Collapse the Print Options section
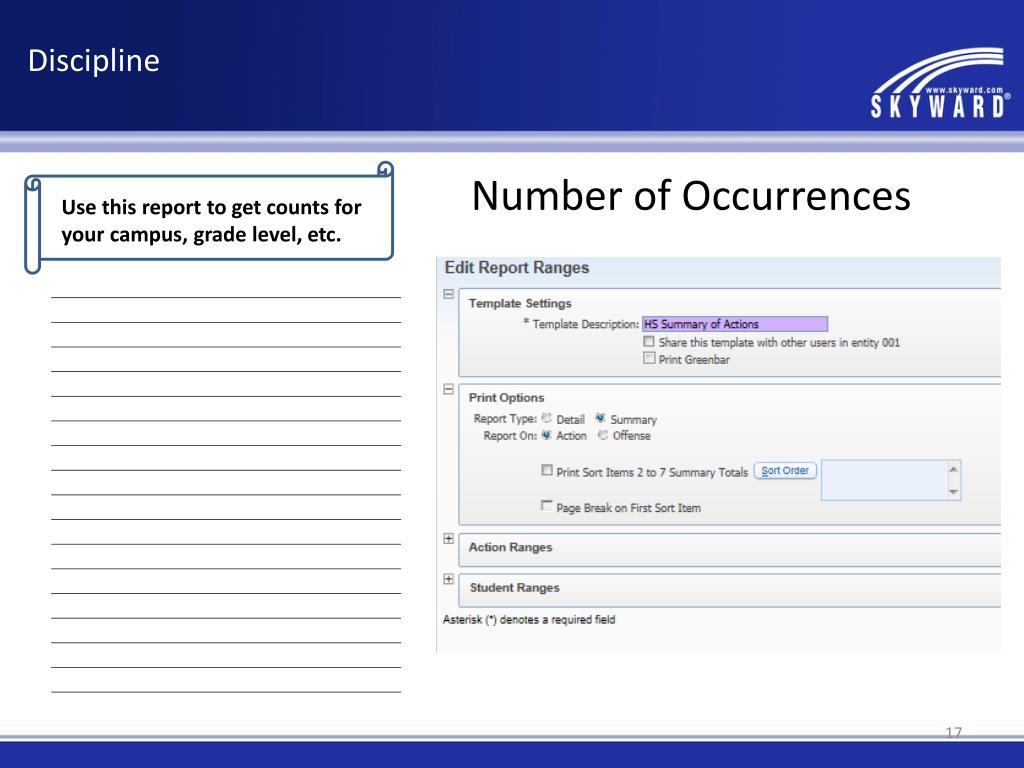This screenshot has height=768, width=1024. [449, 389]
